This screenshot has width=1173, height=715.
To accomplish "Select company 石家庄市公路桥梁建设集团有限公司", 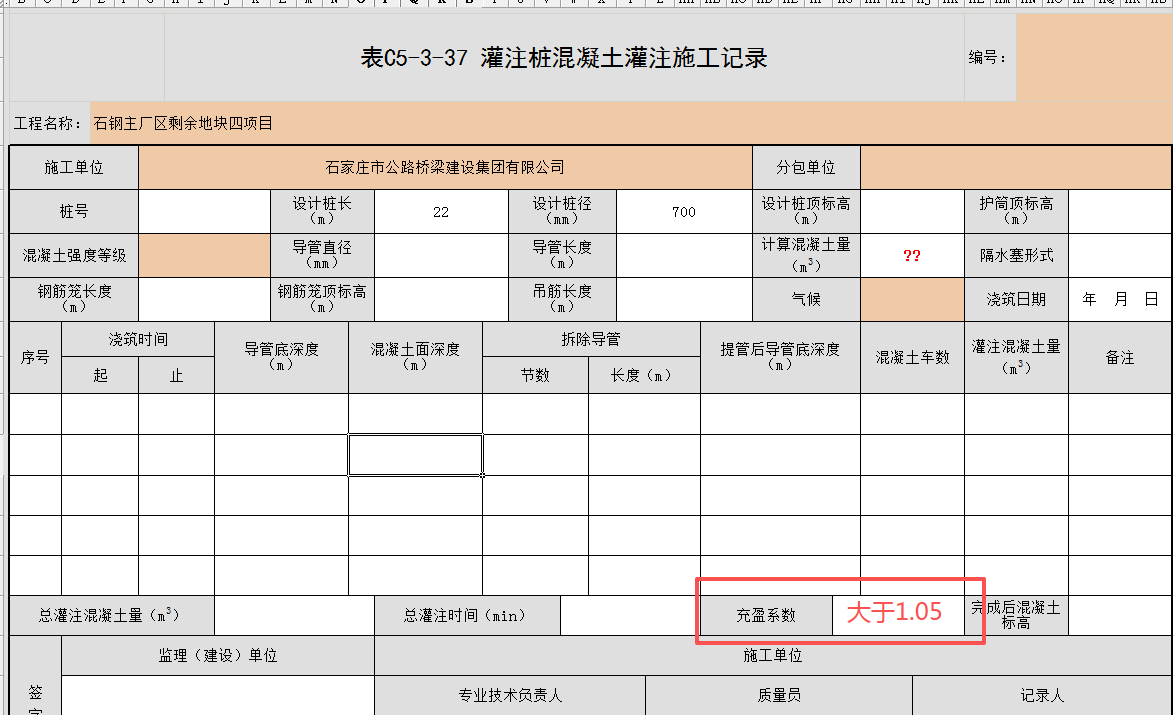I will [x=445, y=168].
